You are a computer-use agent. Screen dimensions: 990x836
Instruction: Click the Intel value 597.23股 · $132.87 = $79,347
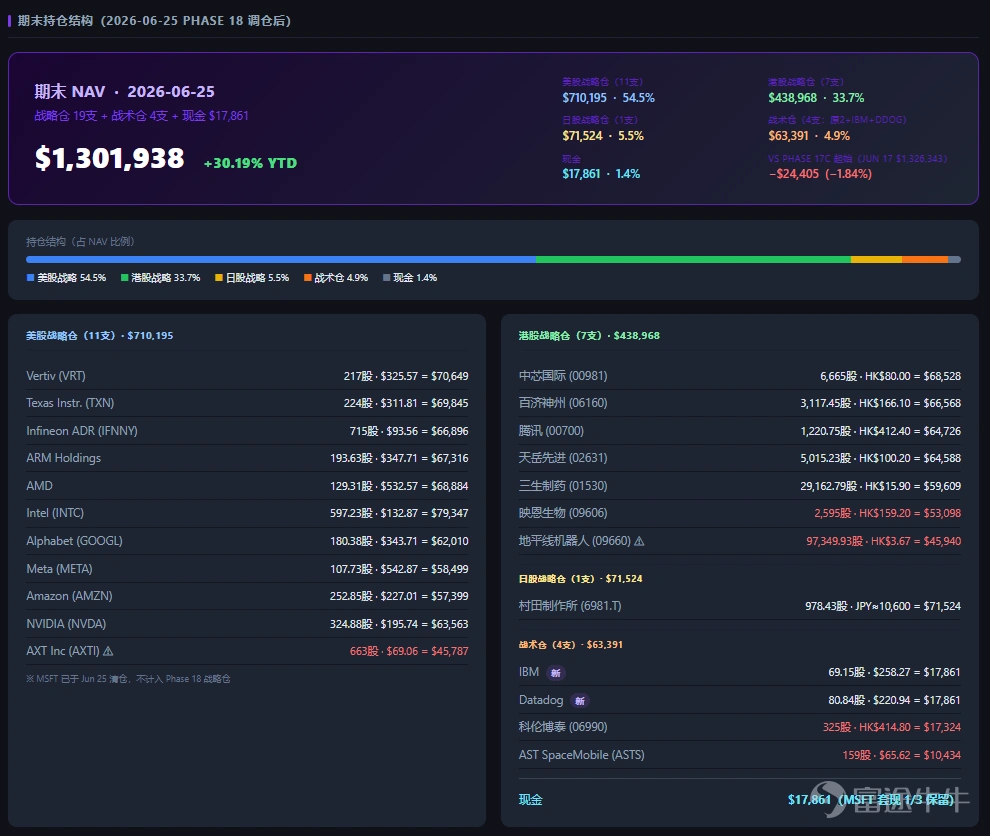[x=399, y=513]
